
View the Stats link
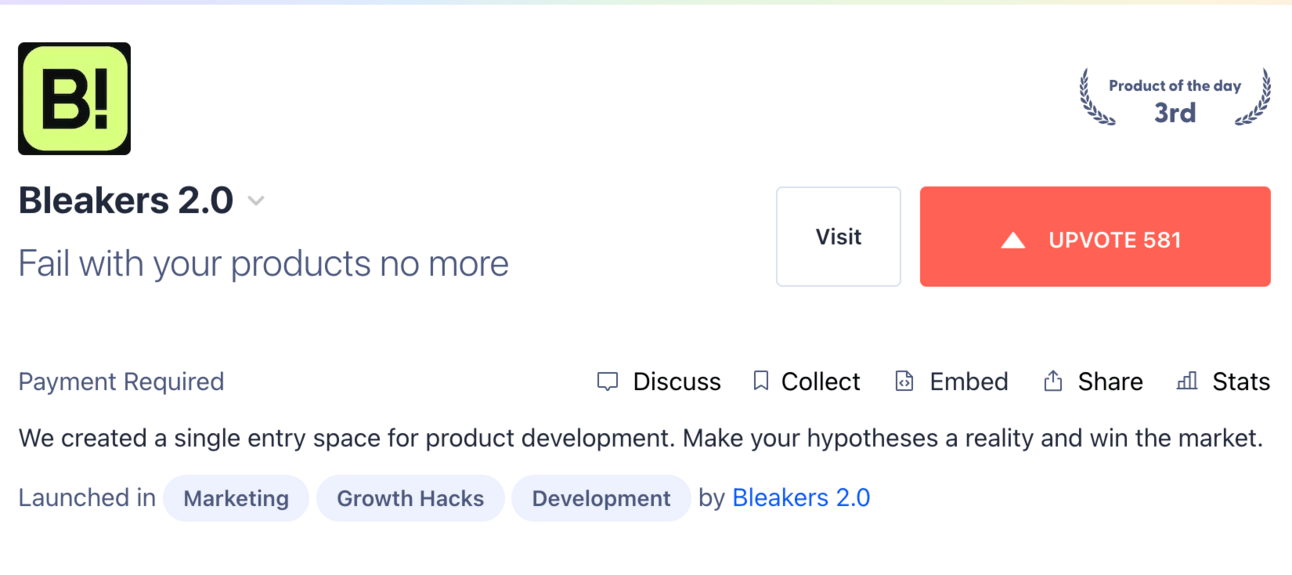(x=1241, y=382)
